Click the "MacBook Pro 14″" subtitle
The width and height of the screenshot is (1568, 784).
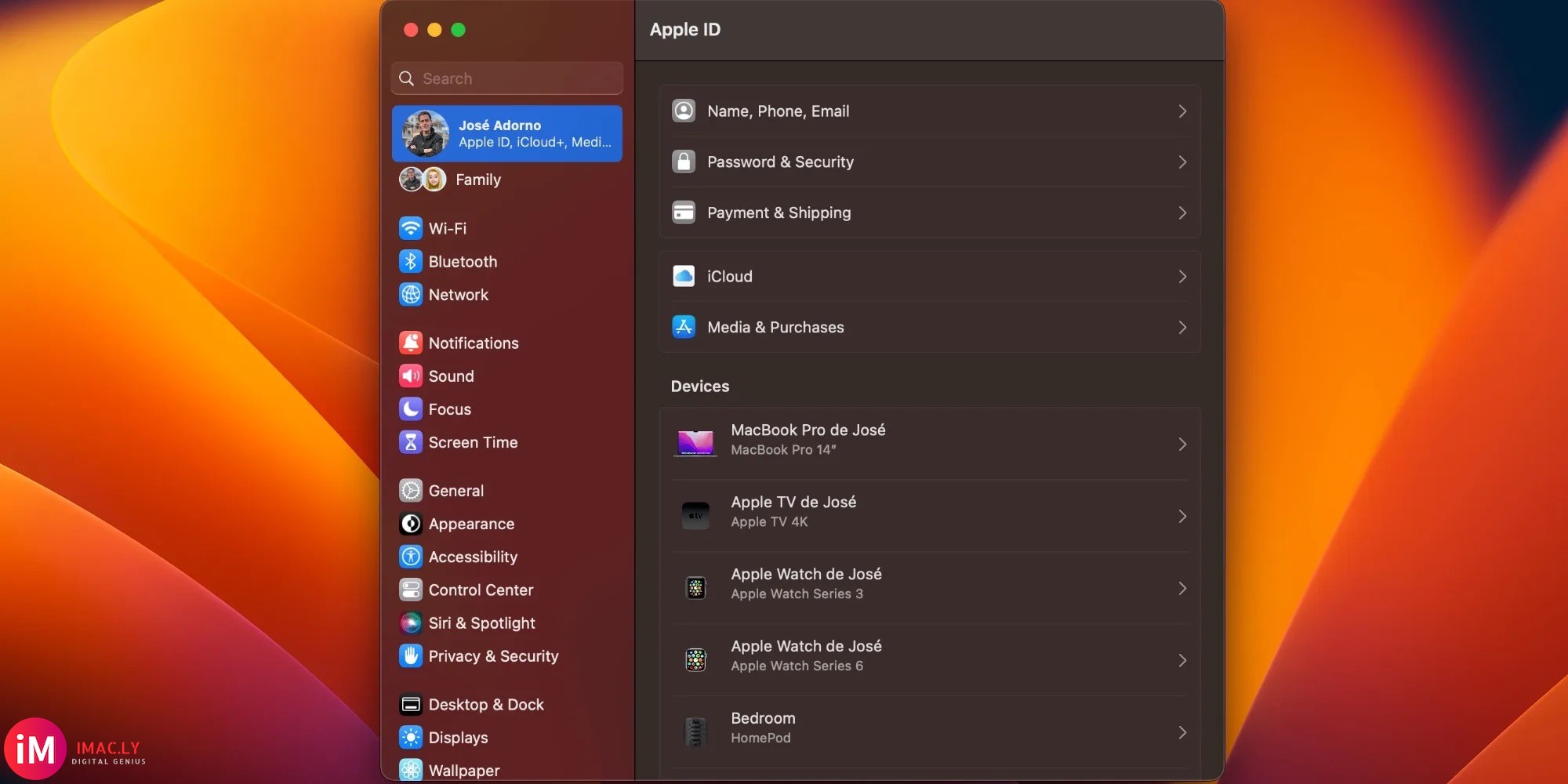pos(783,450)
